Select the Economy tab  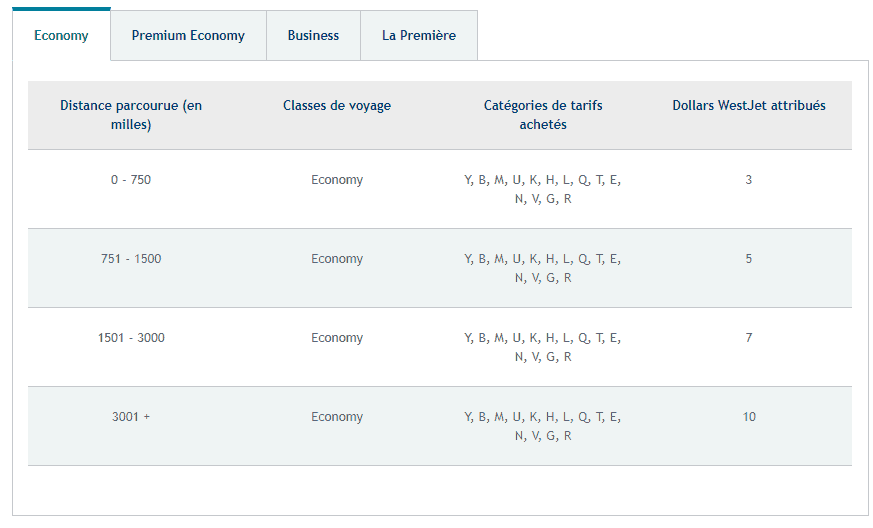tap(61, 36)
